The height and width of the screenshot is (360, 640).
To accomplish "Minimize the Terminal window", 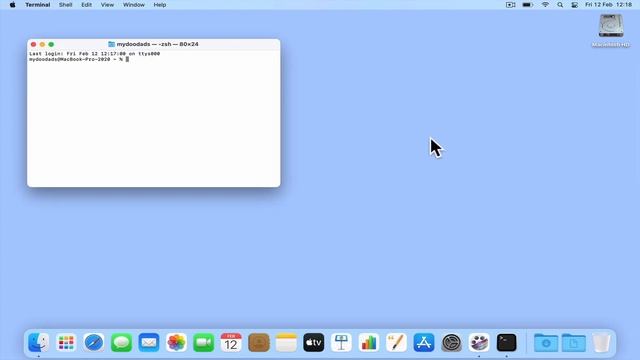I will coord(42,44).
